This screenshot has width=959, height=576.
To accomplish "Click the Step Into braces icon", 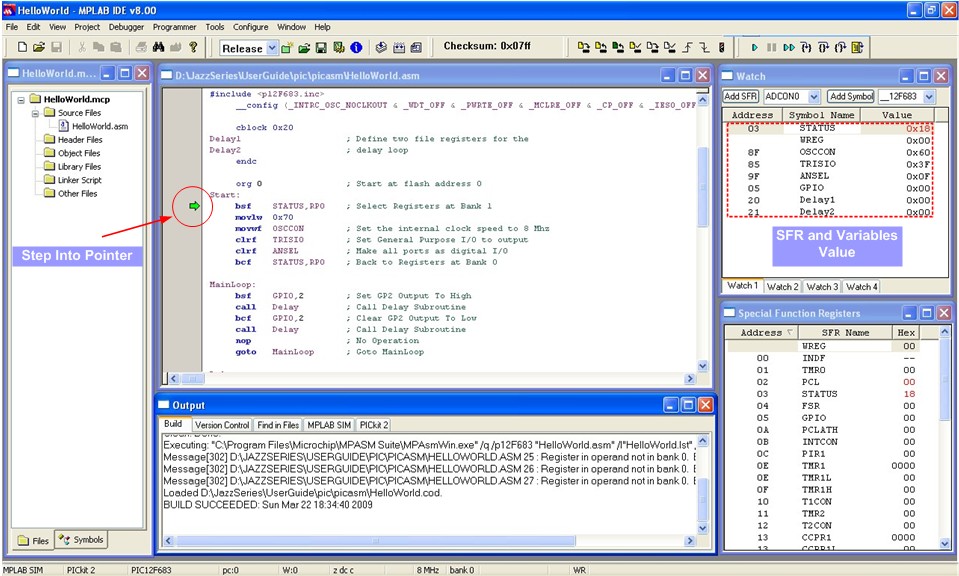I will [x=806, y=47].
